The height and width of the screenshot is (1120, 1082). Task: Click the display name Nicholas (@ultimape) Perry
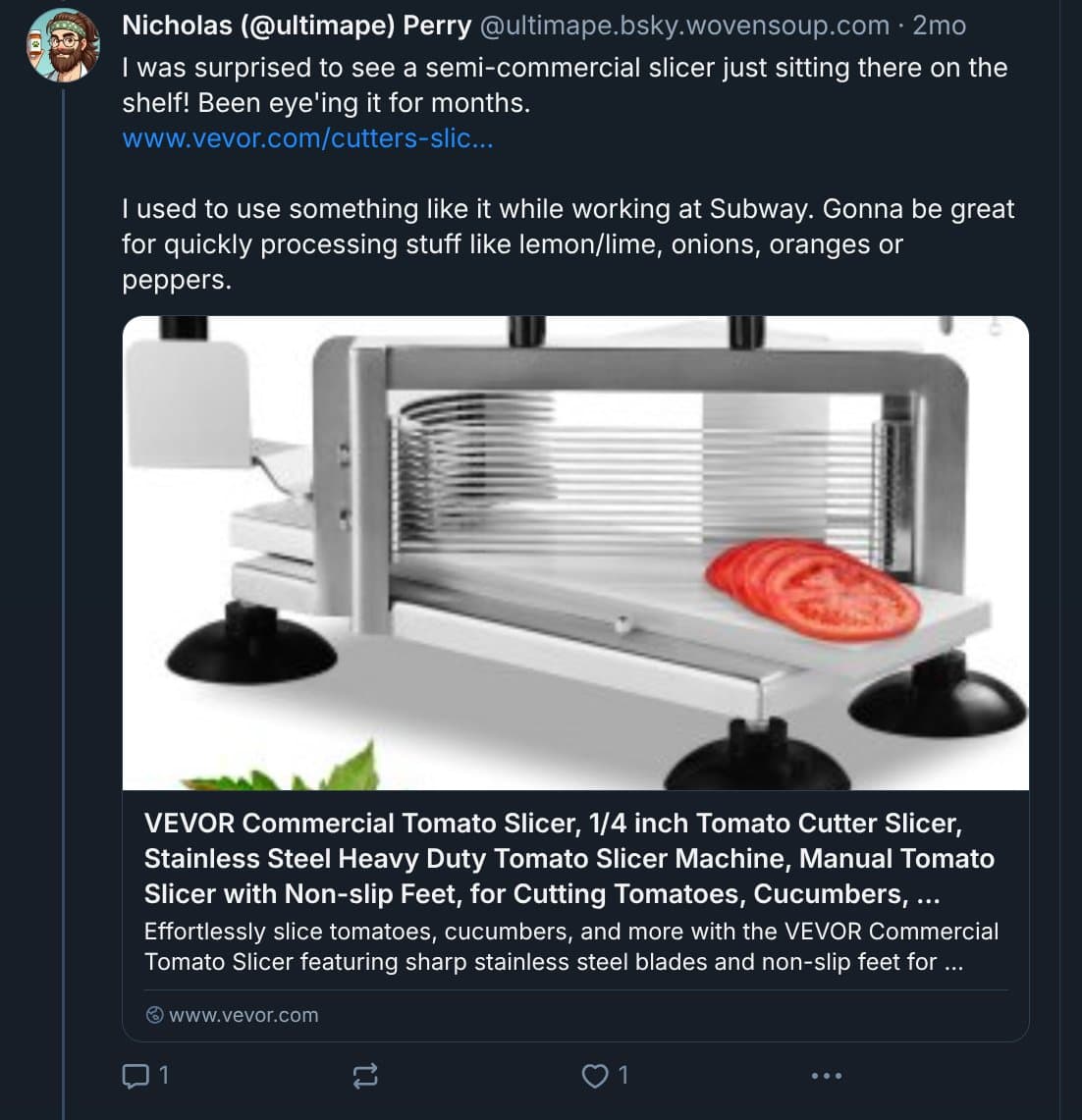pyautogui.click(x=297, y=26)
